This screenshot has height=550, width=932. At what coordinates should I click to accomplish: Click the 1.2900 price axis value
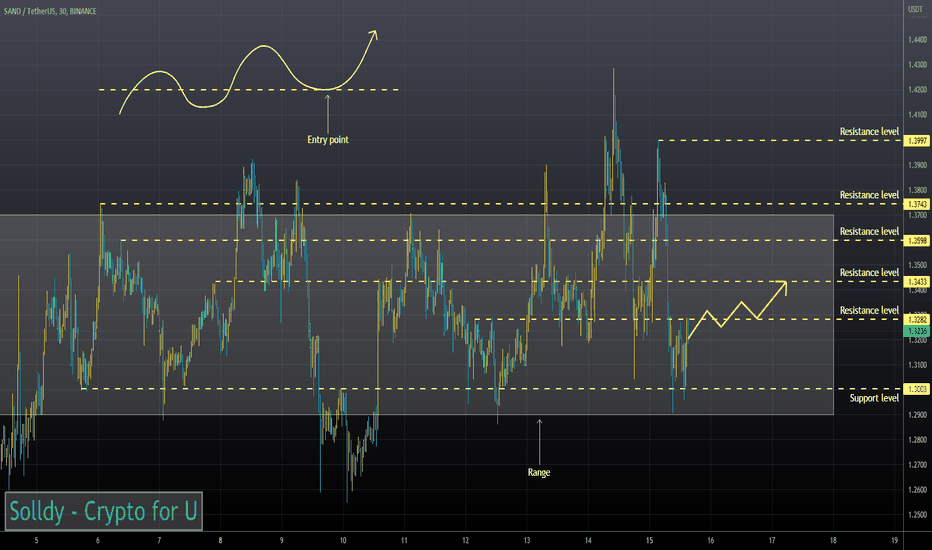tap(918, 415)
